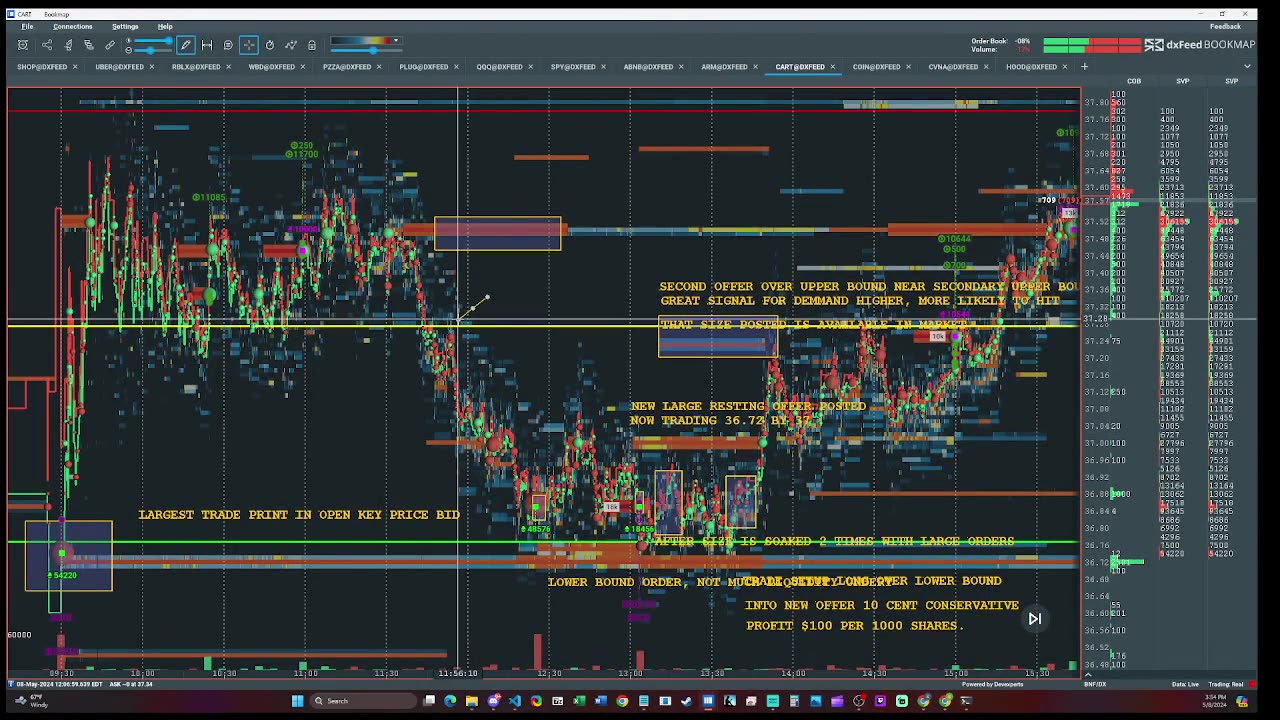Click the comment note tool icon

[x=228, y=45]
